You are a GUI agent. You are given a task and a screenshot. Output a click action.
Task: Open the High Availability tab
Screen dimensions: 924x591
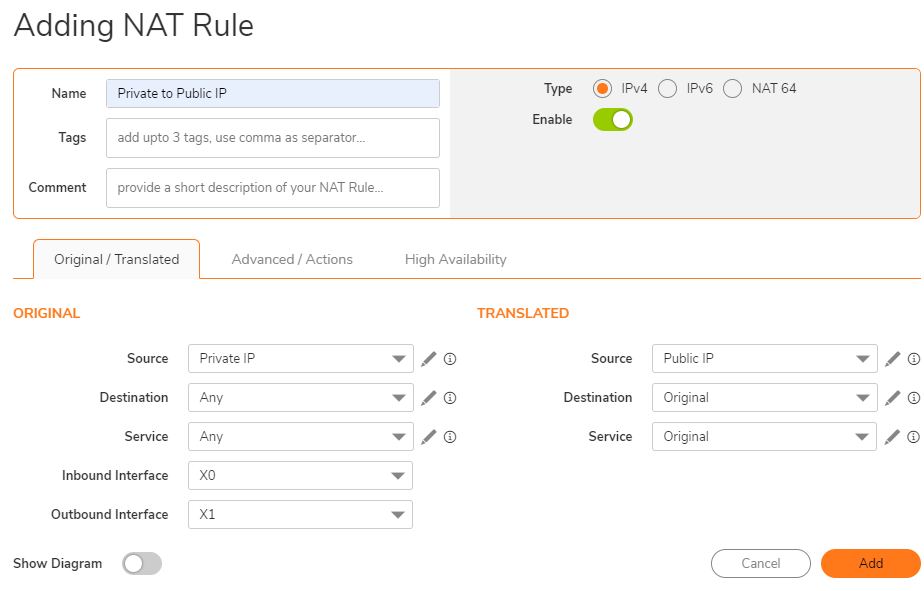pos(455,259)
